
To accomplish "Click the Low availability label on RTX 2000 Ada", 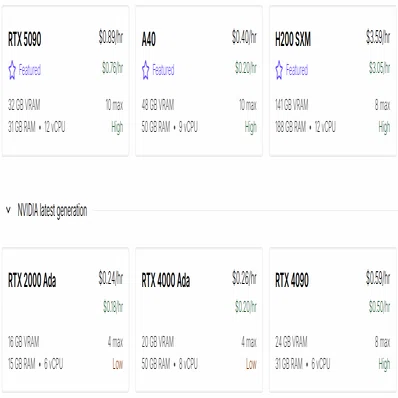I will [118, 364].
